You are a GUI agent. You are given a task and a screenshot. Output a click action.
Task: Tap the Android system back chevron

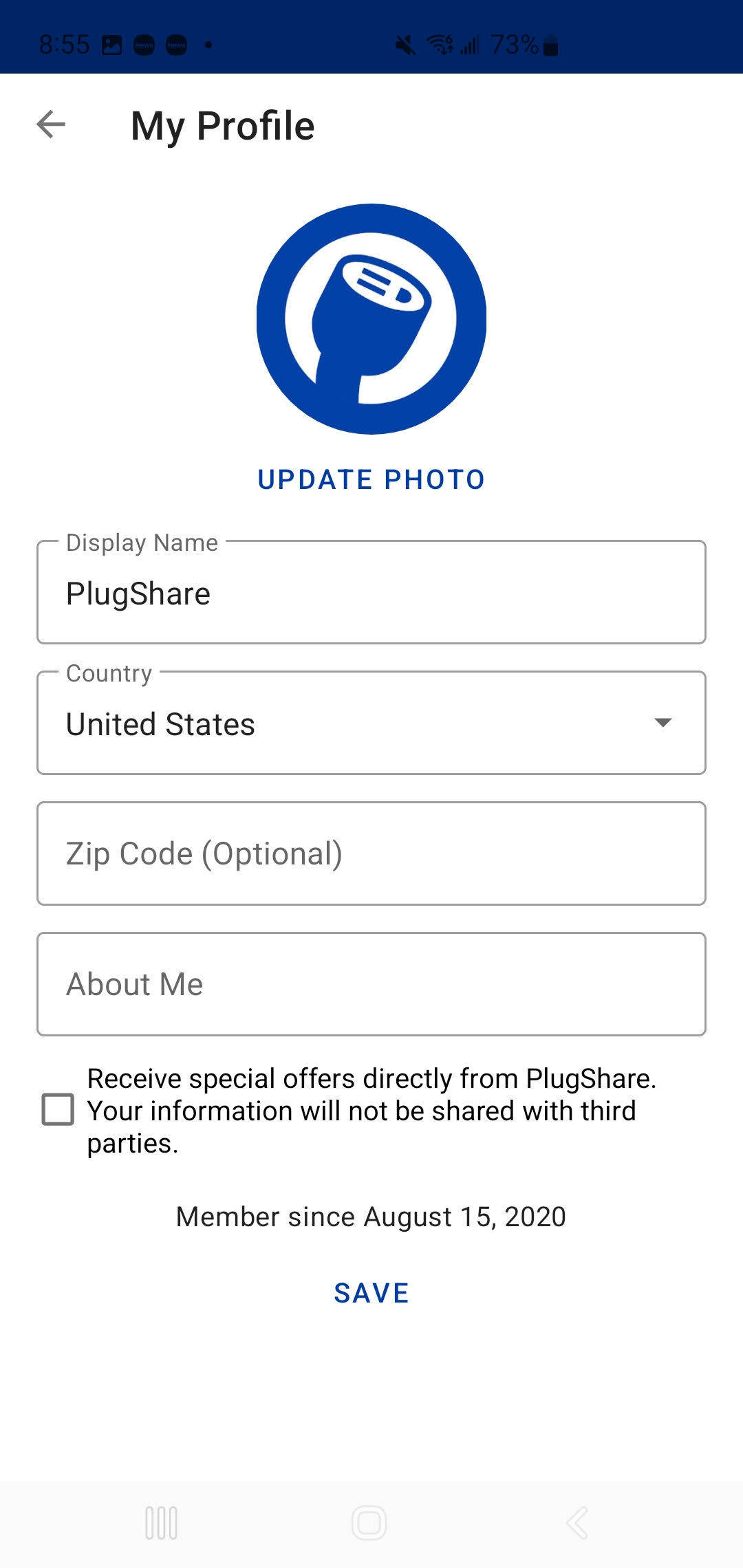(577, 1523)
